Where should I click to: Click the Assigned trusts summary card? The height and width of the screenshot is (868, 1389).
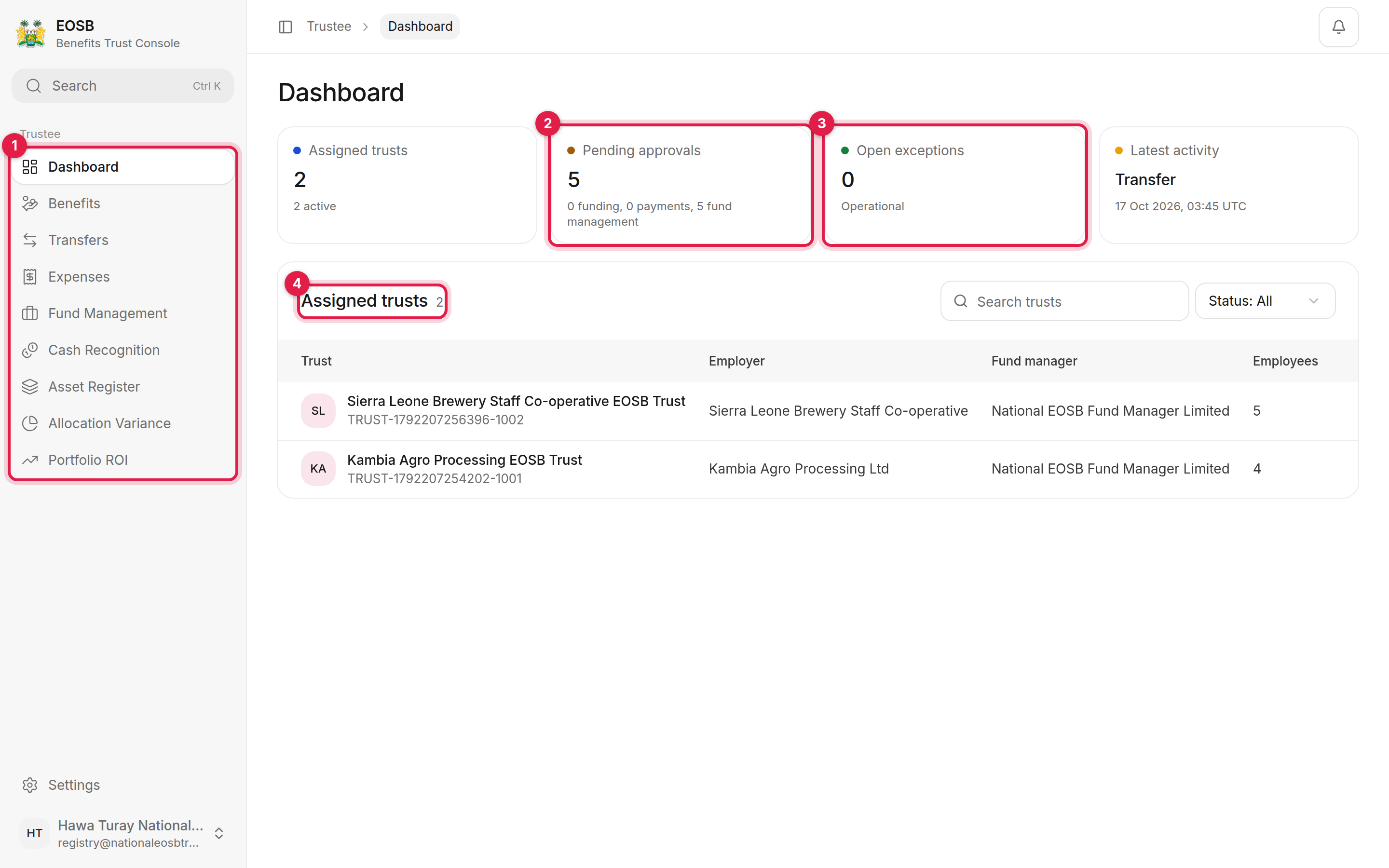(407, 186)
